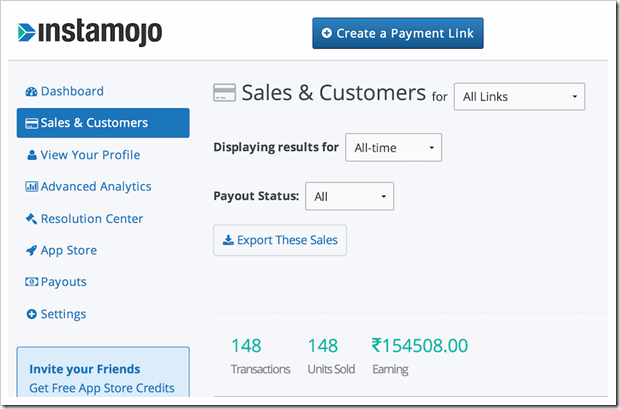Follow Get Free App Store Credits link

(102, 388)
